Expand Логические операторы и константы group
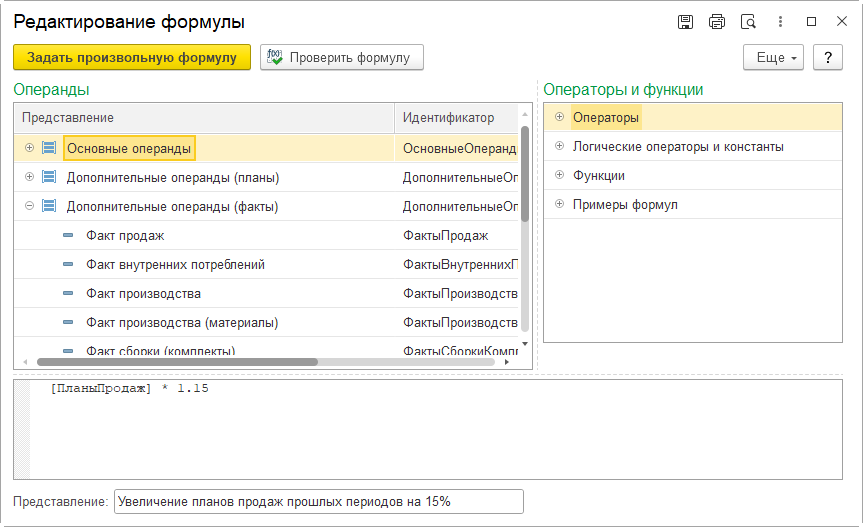The image size is (863, 527). point(558,146)
